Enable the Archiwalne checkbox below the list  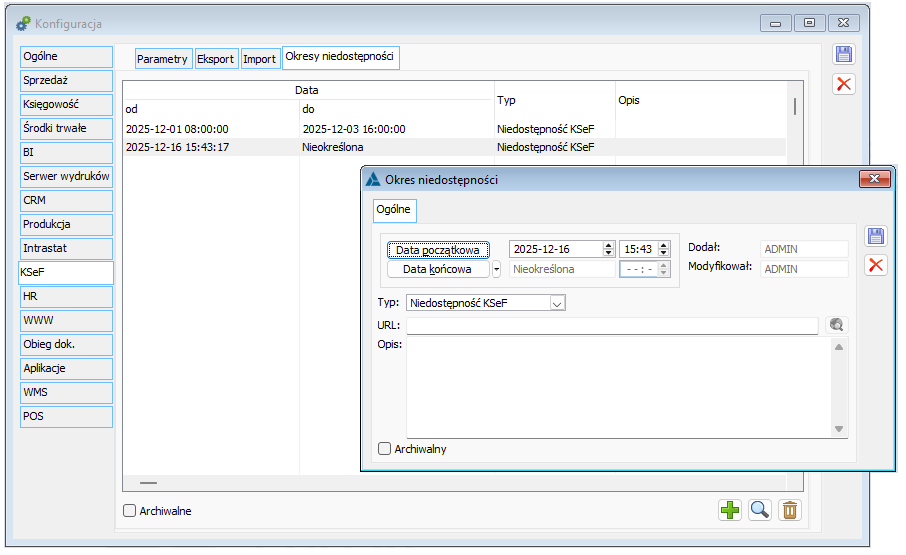[x=129, y=511]
